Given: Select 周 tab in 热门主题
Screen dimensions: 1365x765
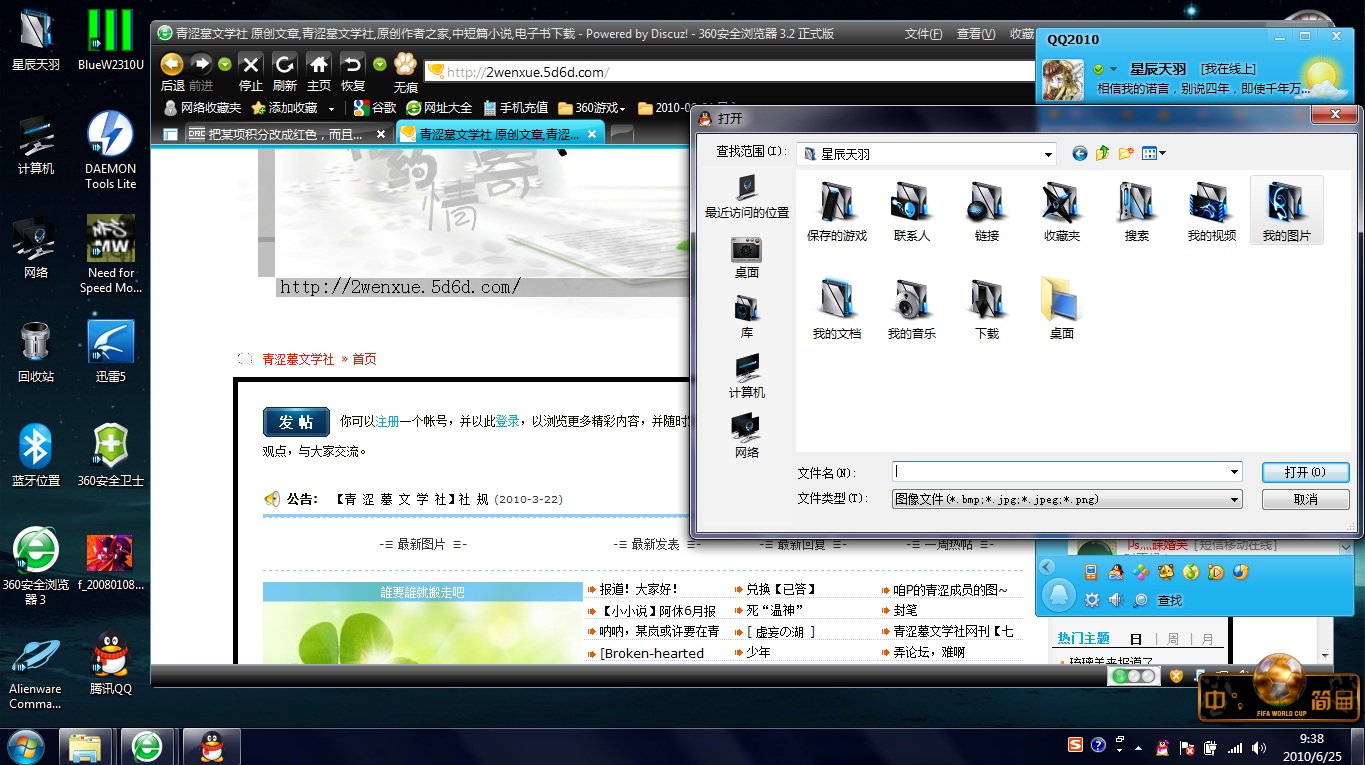Looking at the screenshot, I should (x=1173, y=639).
